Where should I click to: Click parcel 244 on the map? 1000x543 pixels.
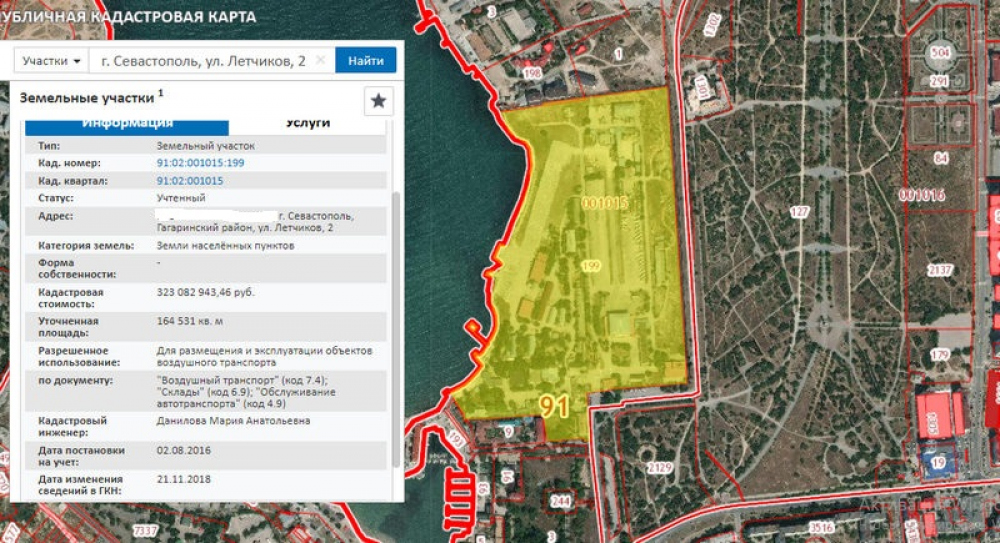click(x=560, y=501)
